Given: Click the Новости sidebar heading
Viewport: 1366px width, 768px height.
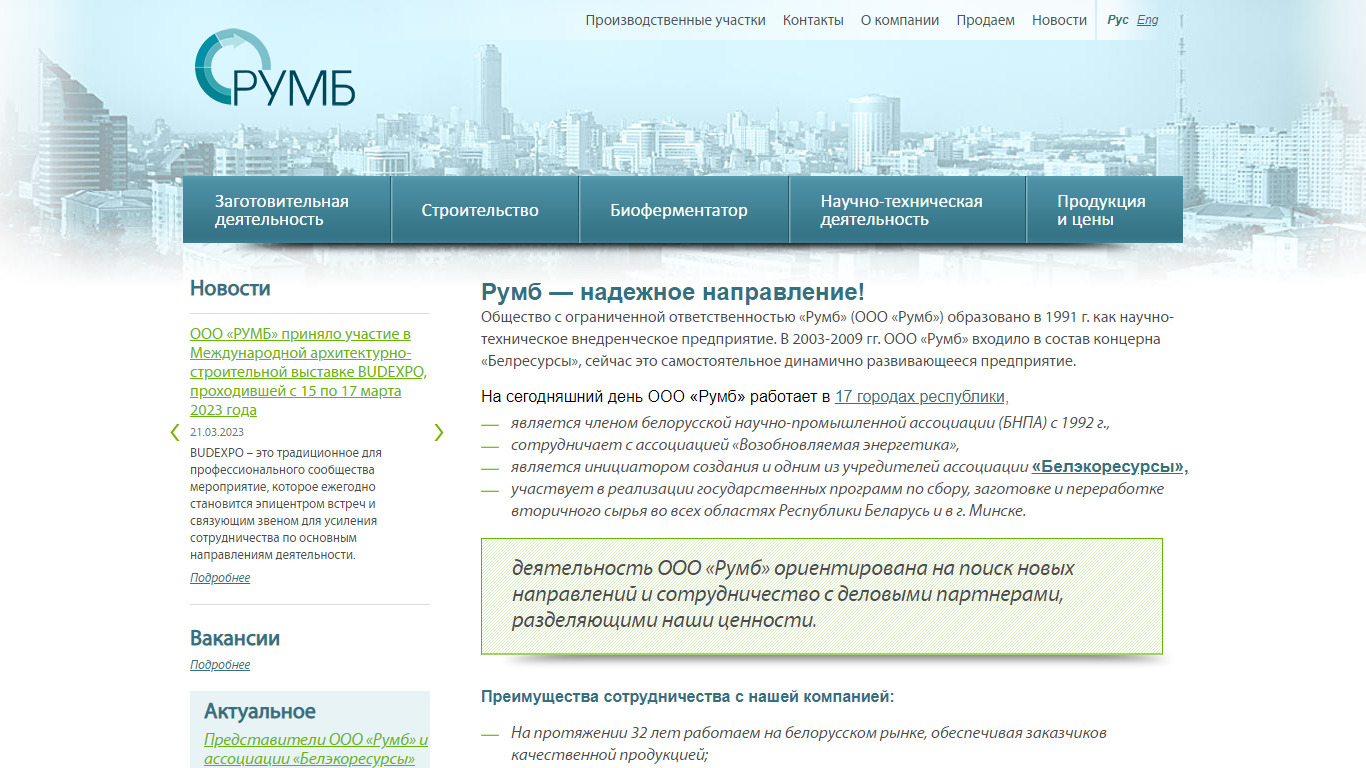Looking at the screenshot, I should tap(230, 288).
